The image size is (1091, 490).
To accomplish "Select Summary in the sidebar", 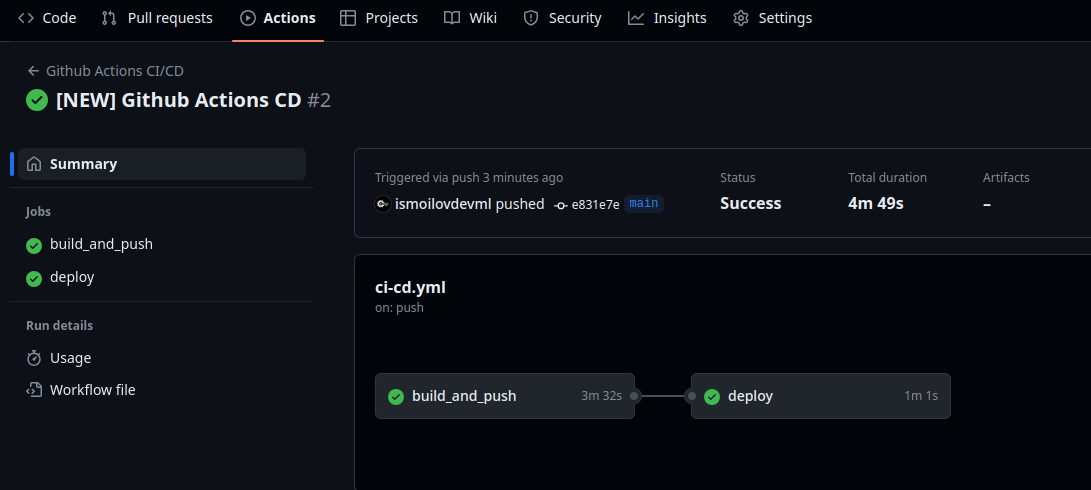I will (162, 164).
